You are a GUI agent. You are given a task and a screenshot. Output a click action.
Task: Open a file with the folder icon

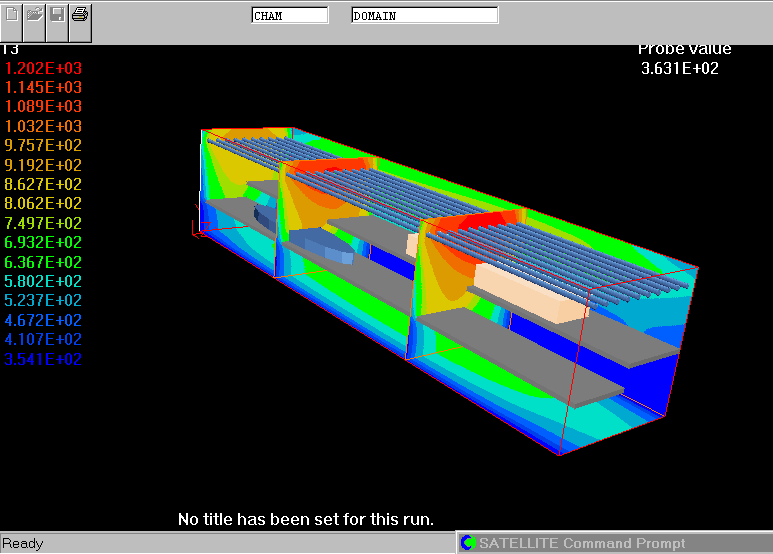point(35,15)
